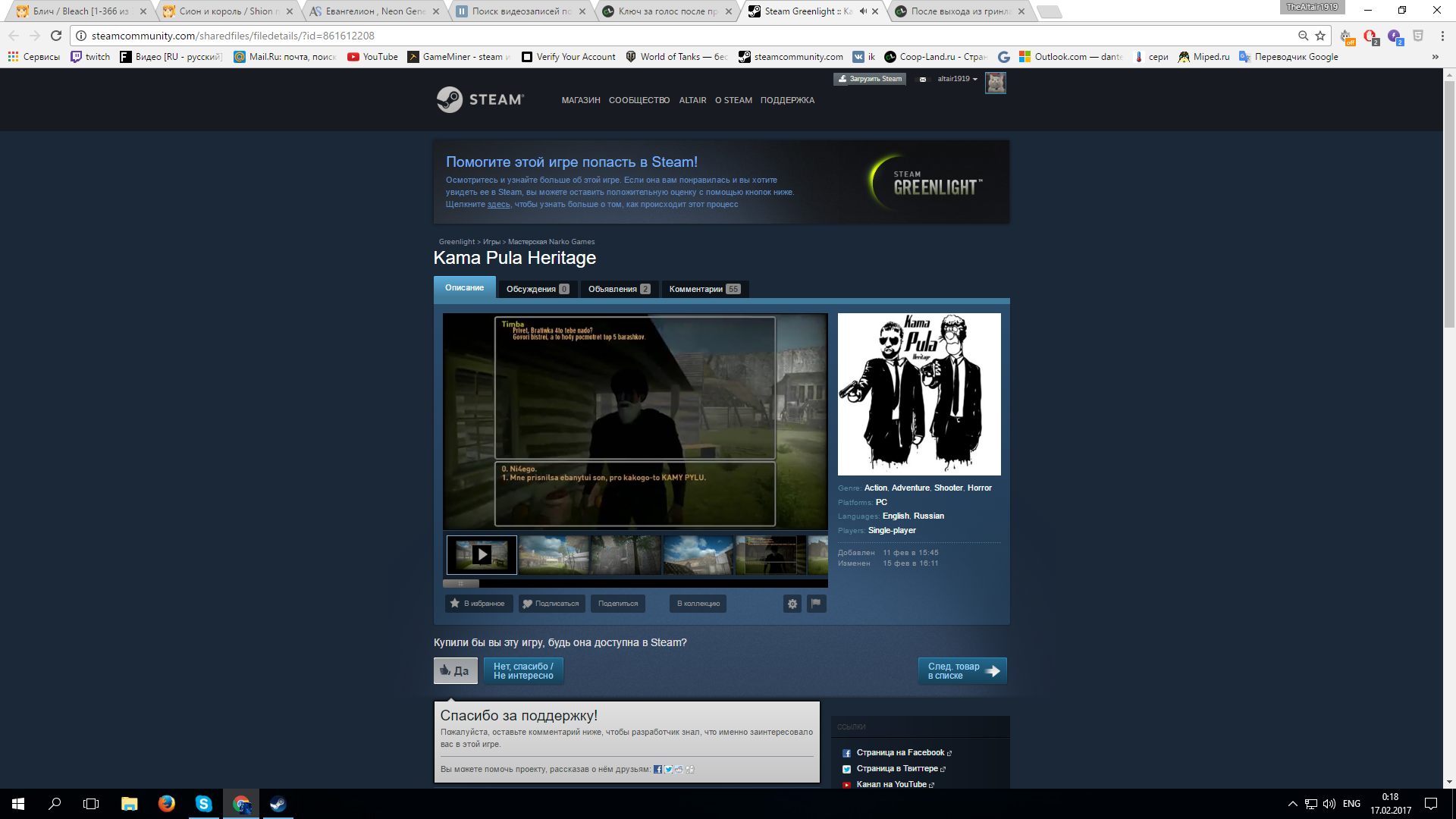The width and height of the screenshot is (1456, 819).
Task: View site information icon left of the URL
Action: pos(81,36)
